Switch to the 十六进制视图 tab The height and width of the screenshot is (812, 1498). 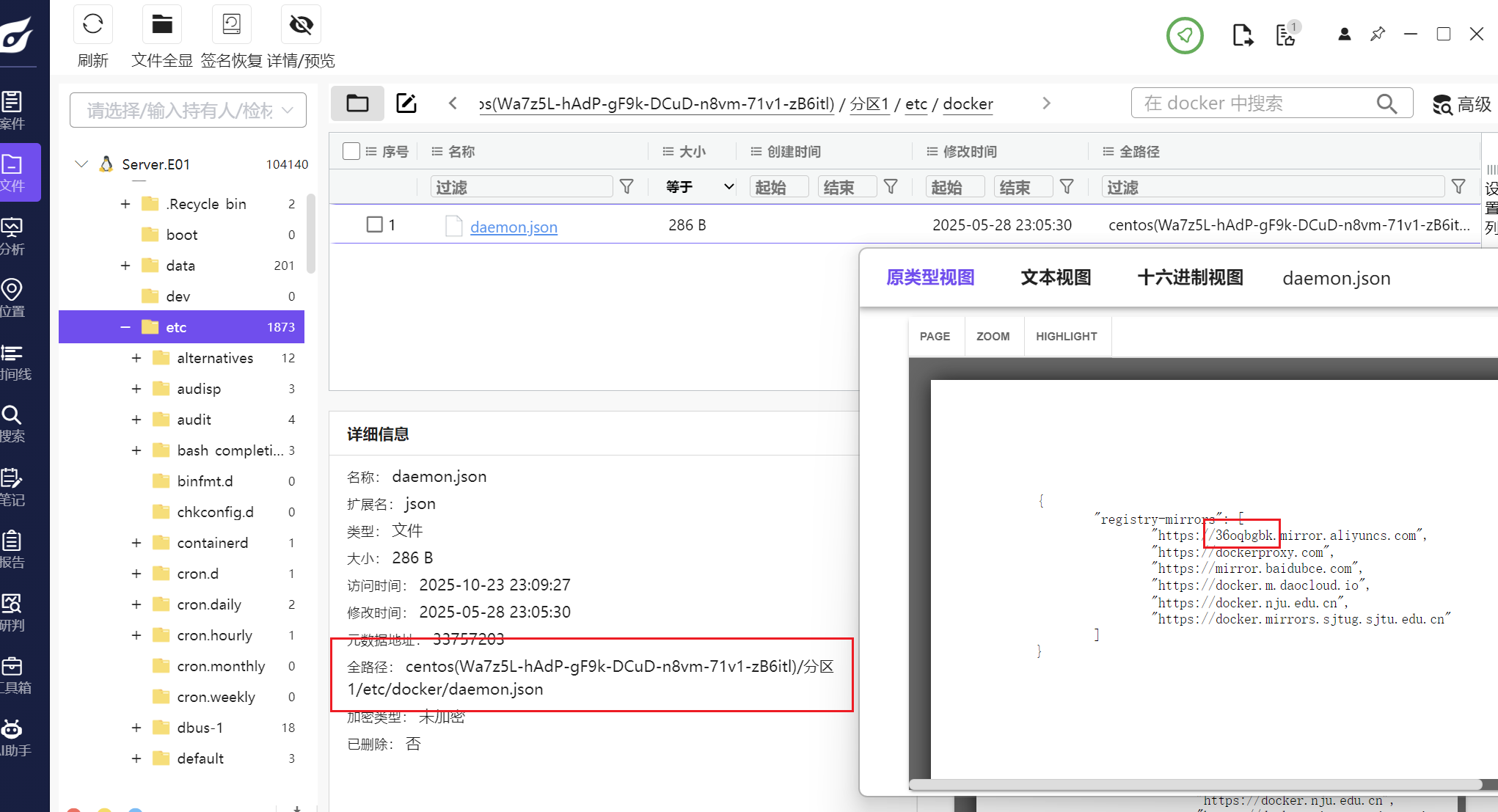(1189, 278)
